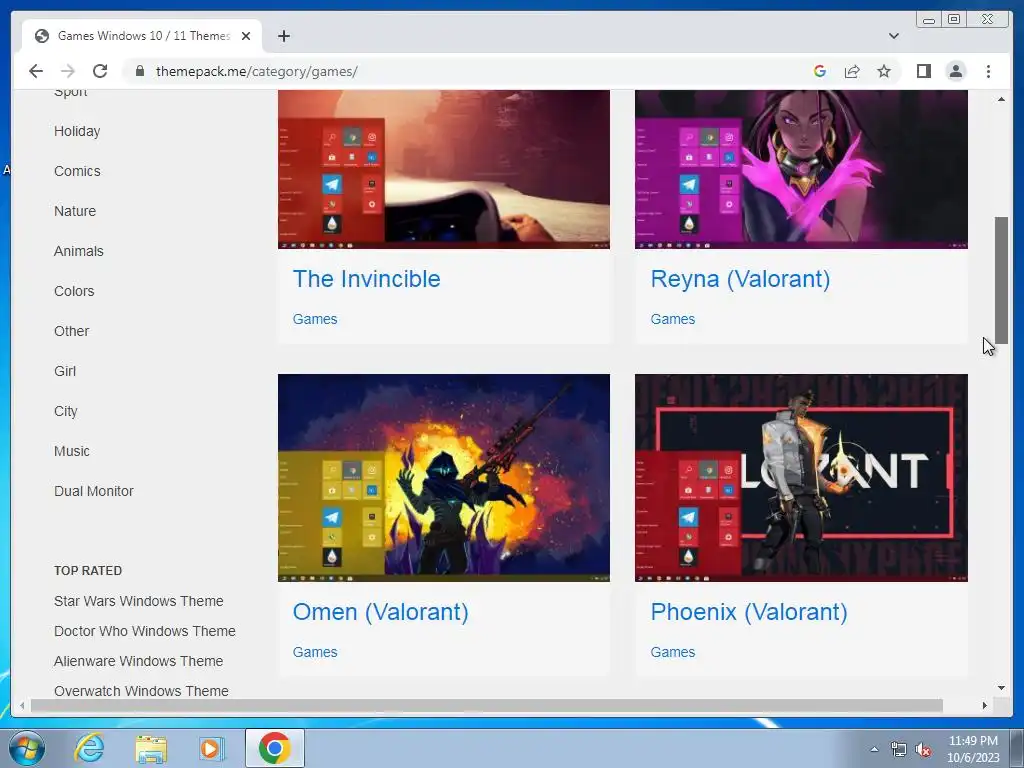
Task: Open Overwatch Windows Theme link
Action: 141,691
